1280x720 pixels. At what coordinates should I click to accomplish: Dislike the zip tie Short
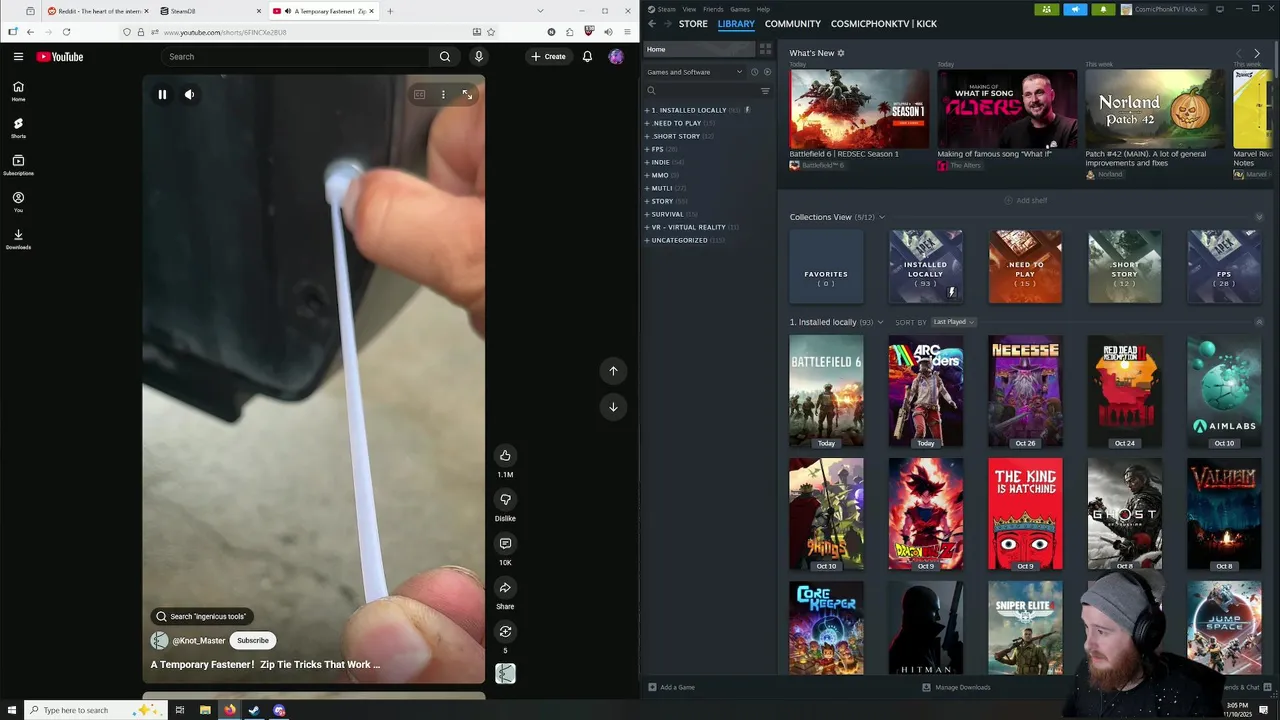click(505, 499)
